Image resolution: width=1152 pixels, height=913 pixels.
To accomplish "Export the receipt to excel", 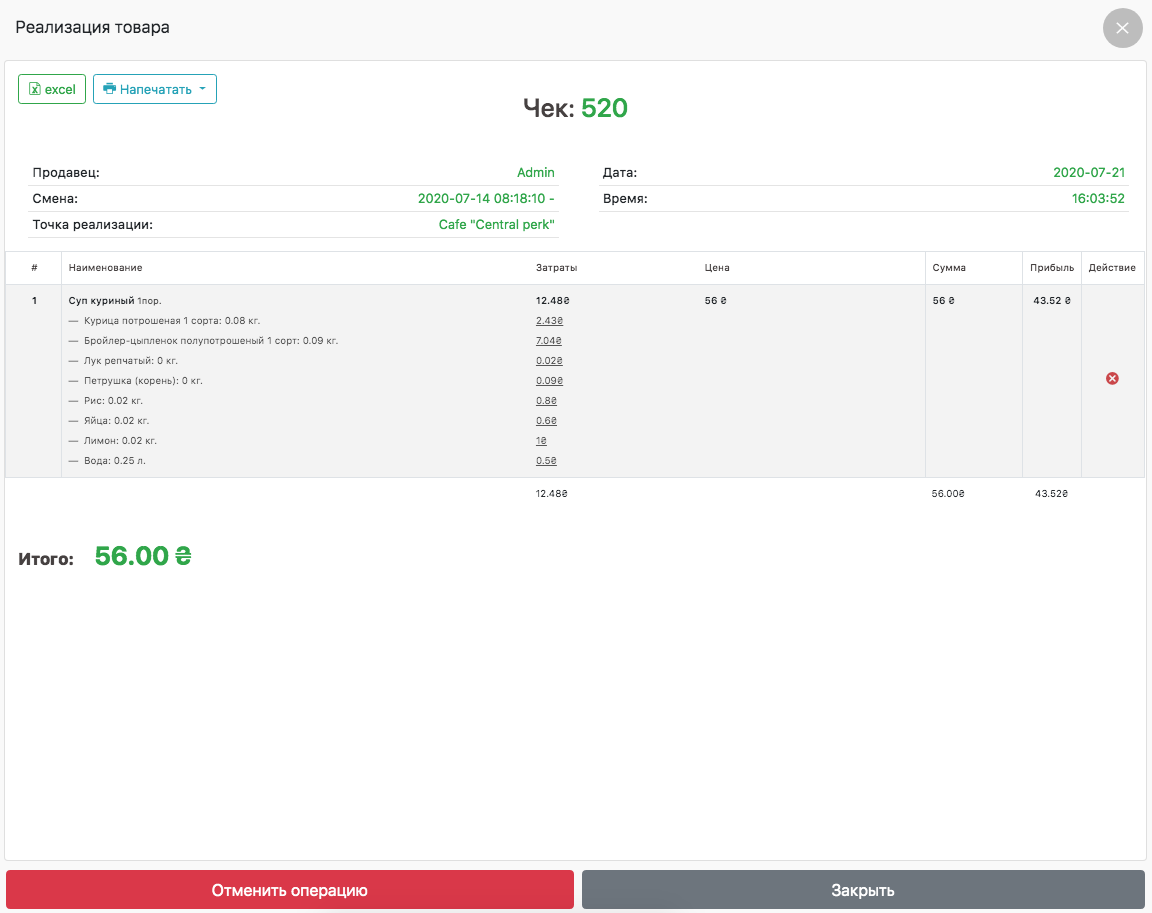I will click(x=52, y=89).
